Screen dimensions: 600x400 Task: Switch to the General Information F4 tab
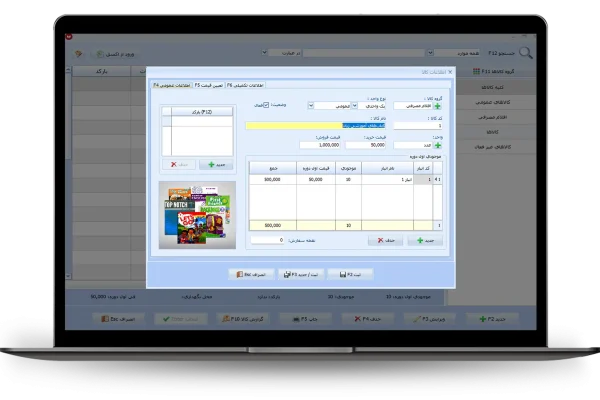tap(171, 86)
